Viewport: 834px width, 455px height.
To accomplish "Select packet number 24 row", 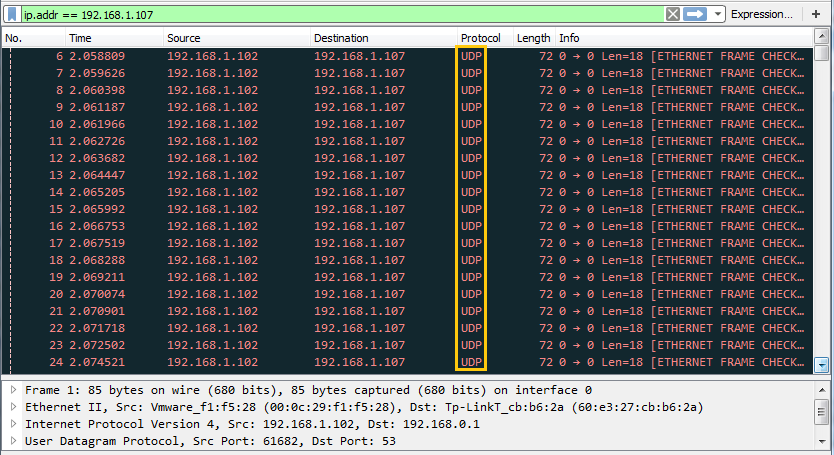I will [408, 363].
